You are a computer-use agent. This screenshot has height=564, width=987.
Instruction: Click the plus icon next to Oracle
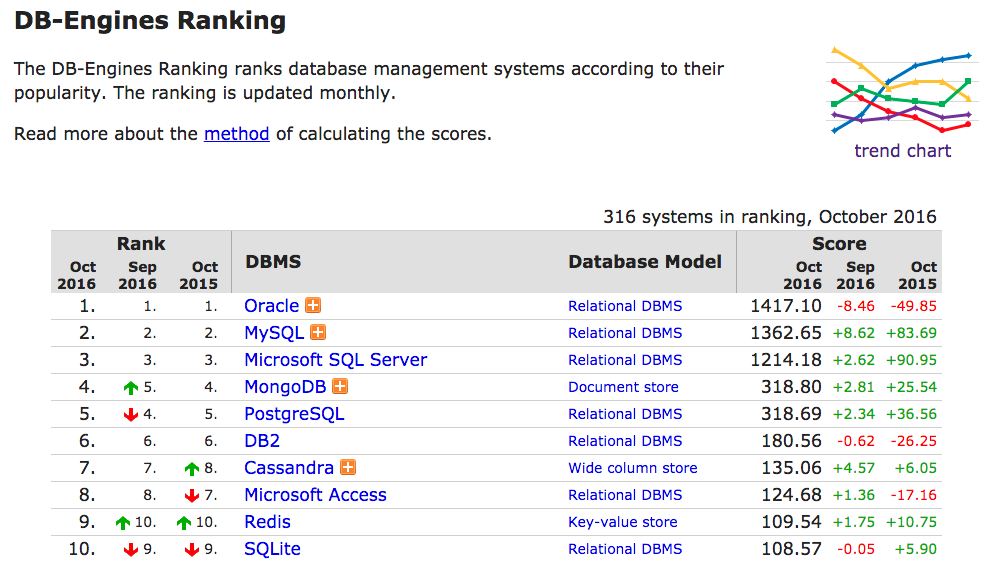tap(313, 305)
